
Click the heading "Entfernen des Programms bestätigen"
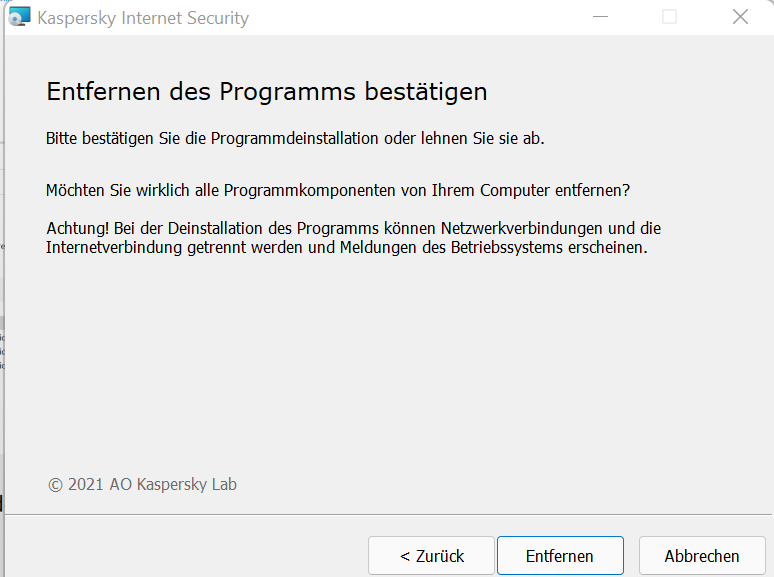(267, 92)
